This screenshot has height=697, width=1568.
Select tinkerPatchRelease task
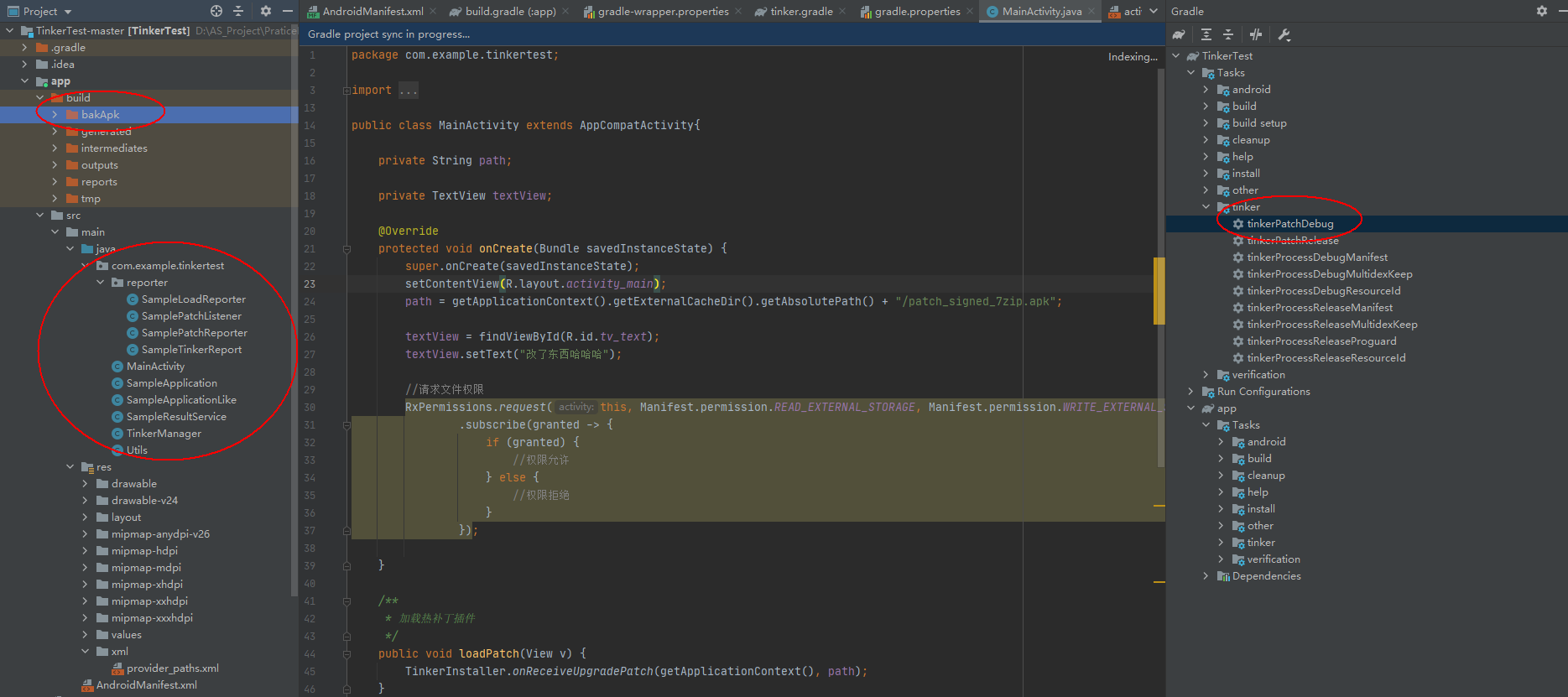pos(1292,241)
